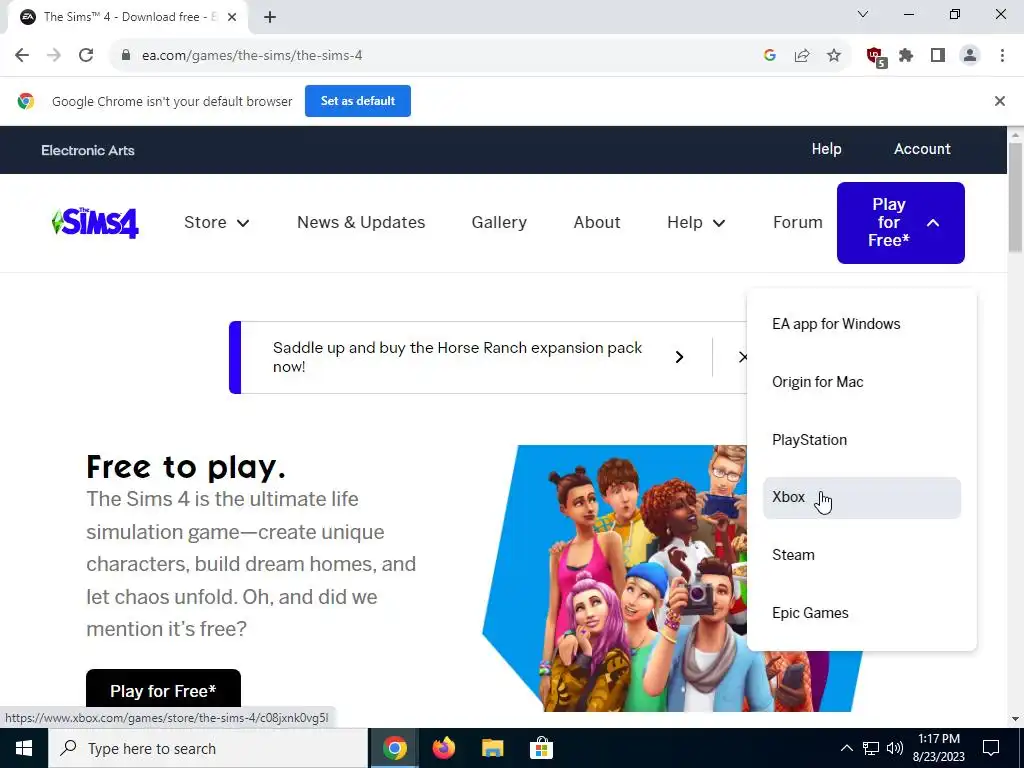Click the address bar URL

tap(252, 56)
